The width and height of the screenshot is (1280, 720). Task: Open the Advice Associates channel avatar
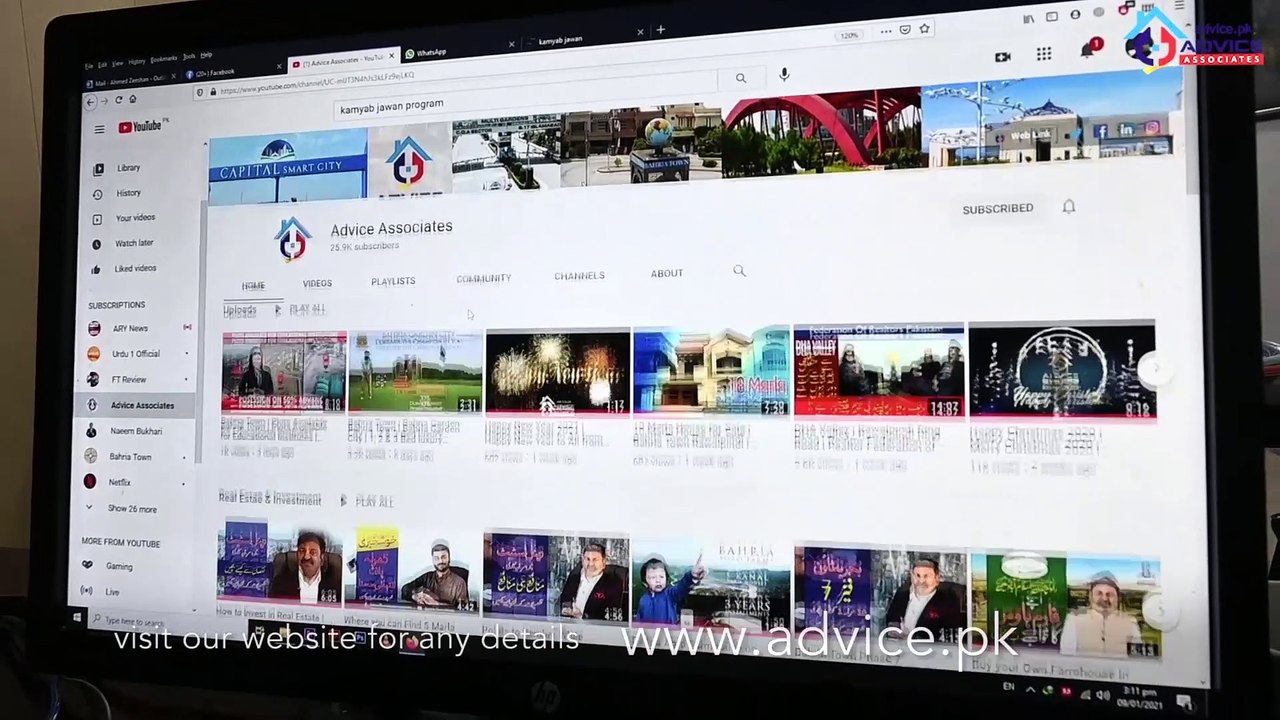click(x=292, y=240)
